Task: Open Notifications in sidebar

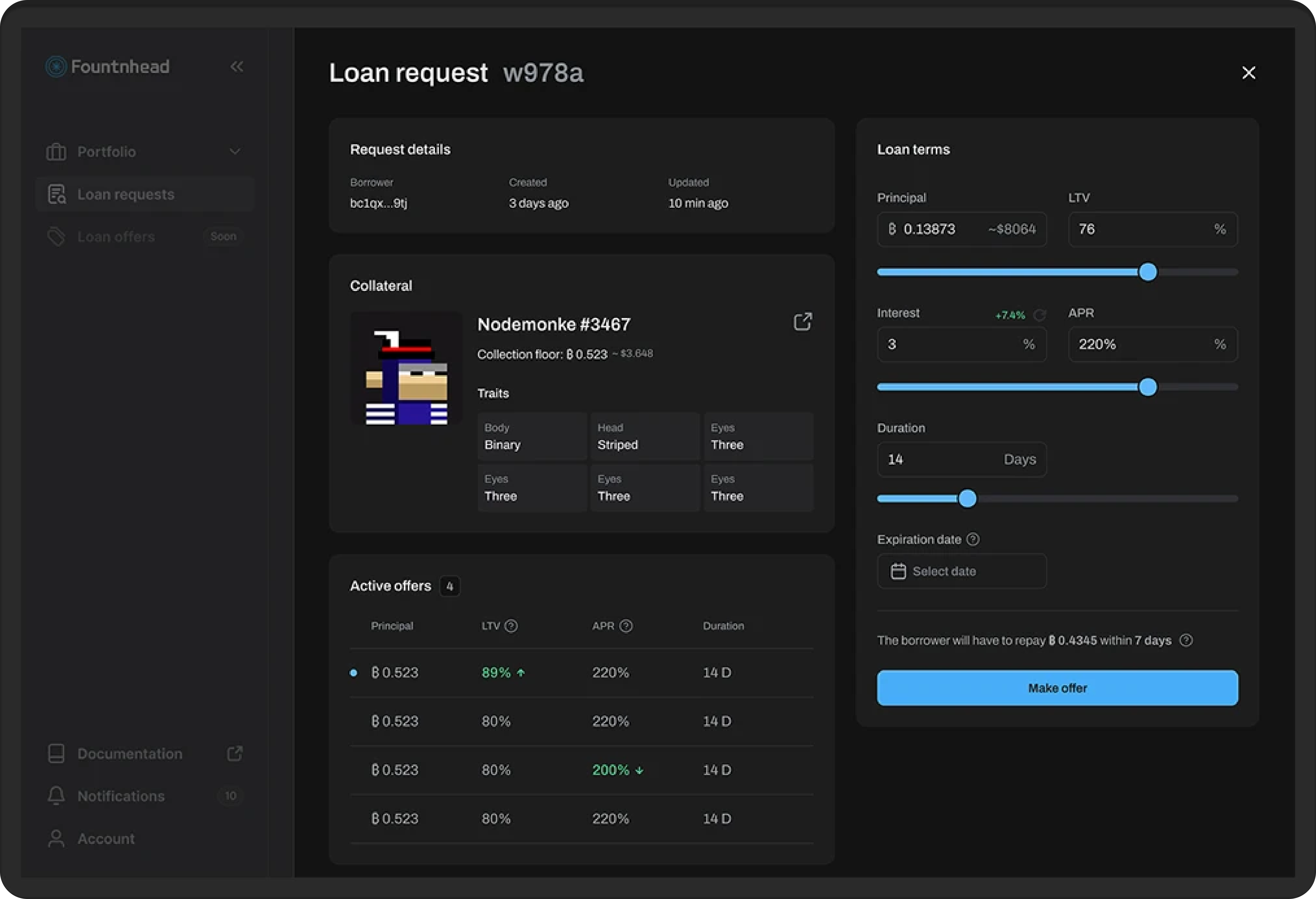Action: (120, 796)
